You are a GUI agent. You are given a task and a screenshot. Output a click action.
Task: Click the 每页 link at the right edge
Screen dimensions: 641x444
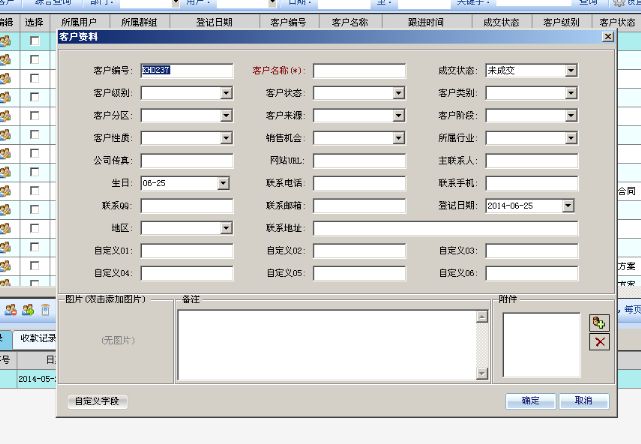pos(632,310)
